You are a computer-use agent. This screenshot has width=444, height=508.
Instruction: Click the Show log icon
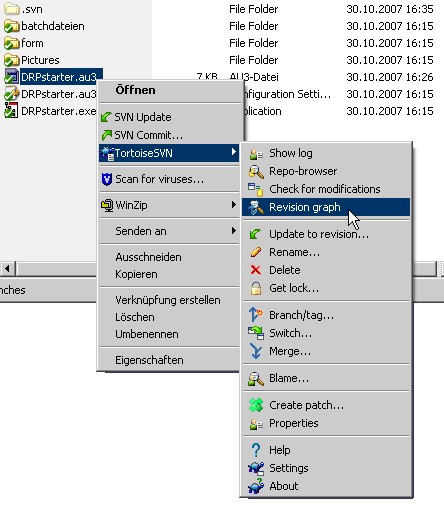(x=256, y=154)
